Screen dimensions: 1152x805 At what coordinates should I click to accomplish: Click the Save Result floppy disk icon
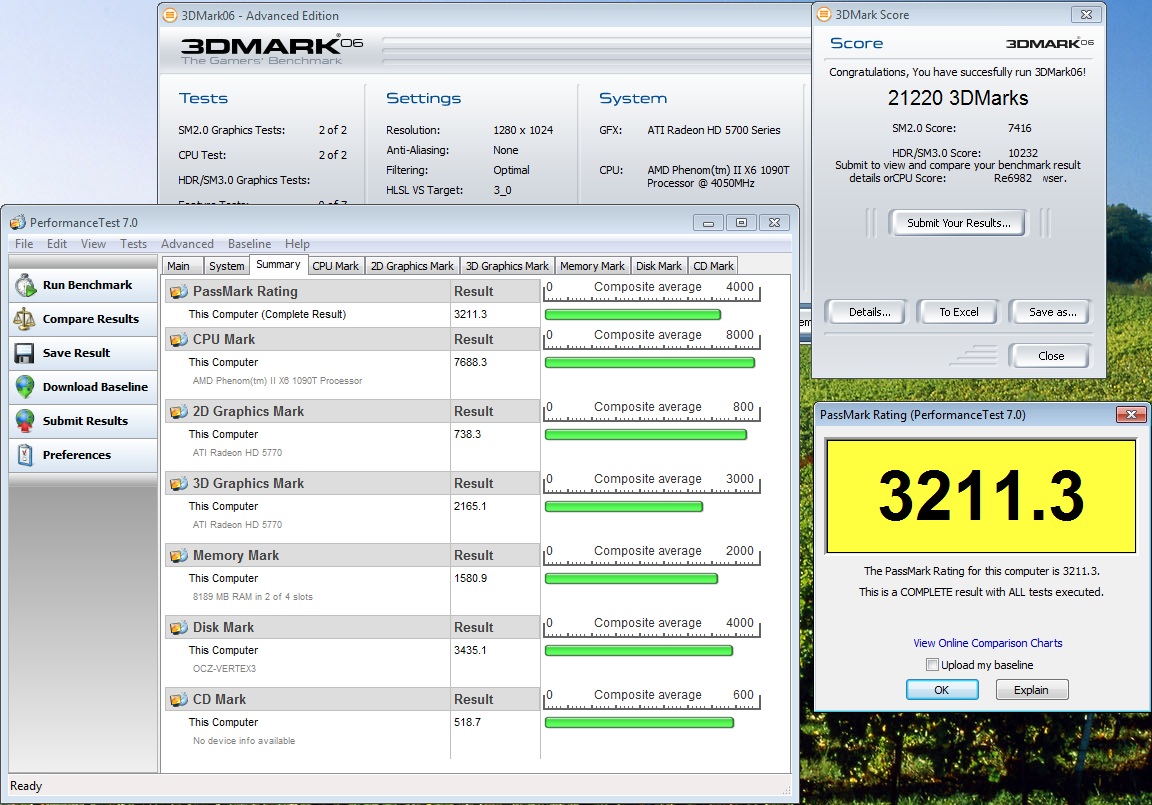click(24, 353)
